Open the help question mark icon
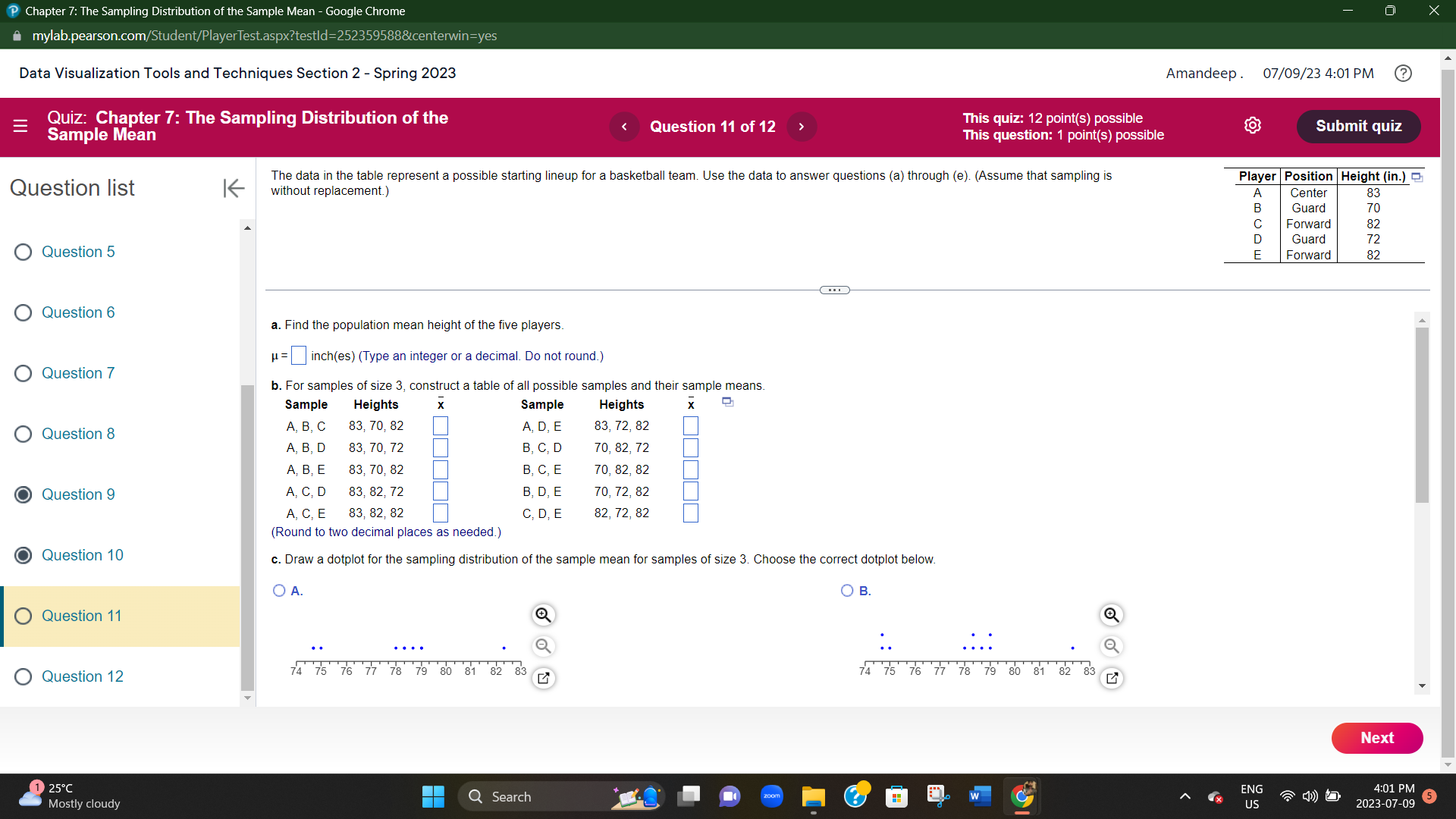1456x819 pixels. pyautogui.click(x=1403, y=74)
